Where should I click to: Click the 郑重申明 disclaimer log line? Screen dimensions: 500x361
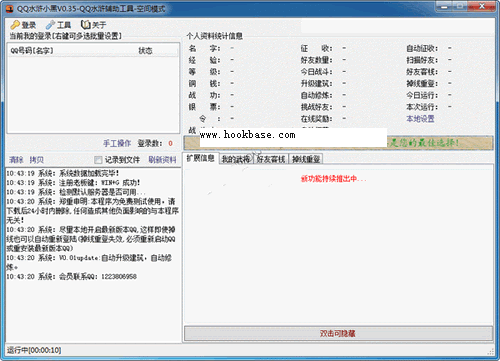pyautogui.click(x=93, y=211)
